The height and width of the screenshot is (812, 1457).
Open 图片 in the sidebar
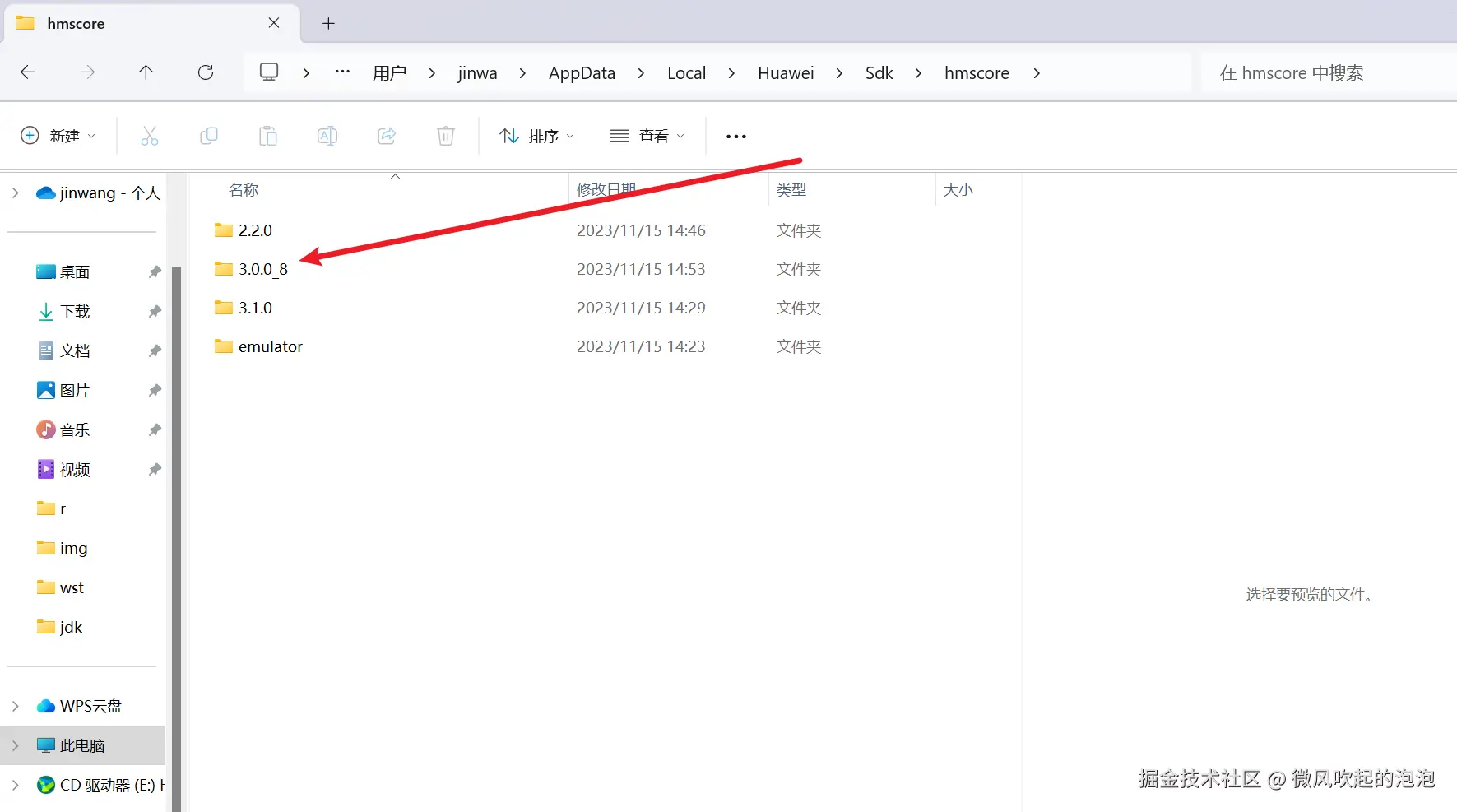tap(63, 390)
